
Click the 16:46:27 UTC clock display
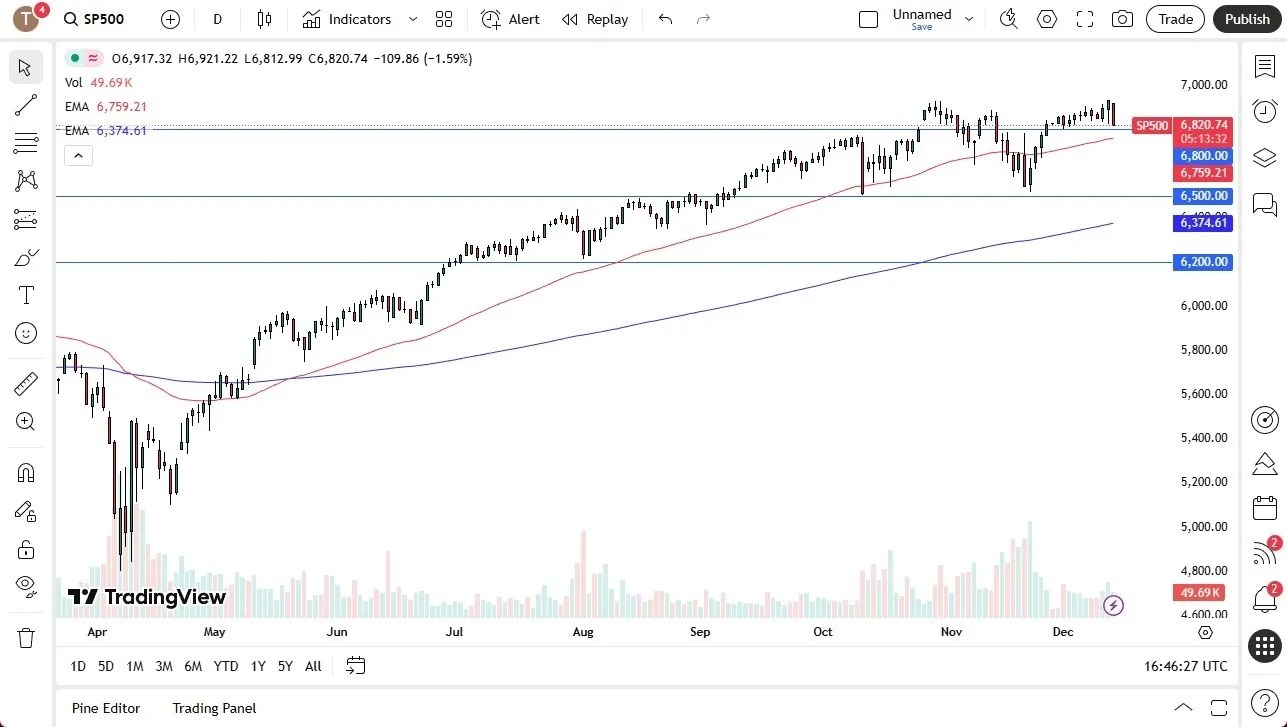click(1185, 666)
